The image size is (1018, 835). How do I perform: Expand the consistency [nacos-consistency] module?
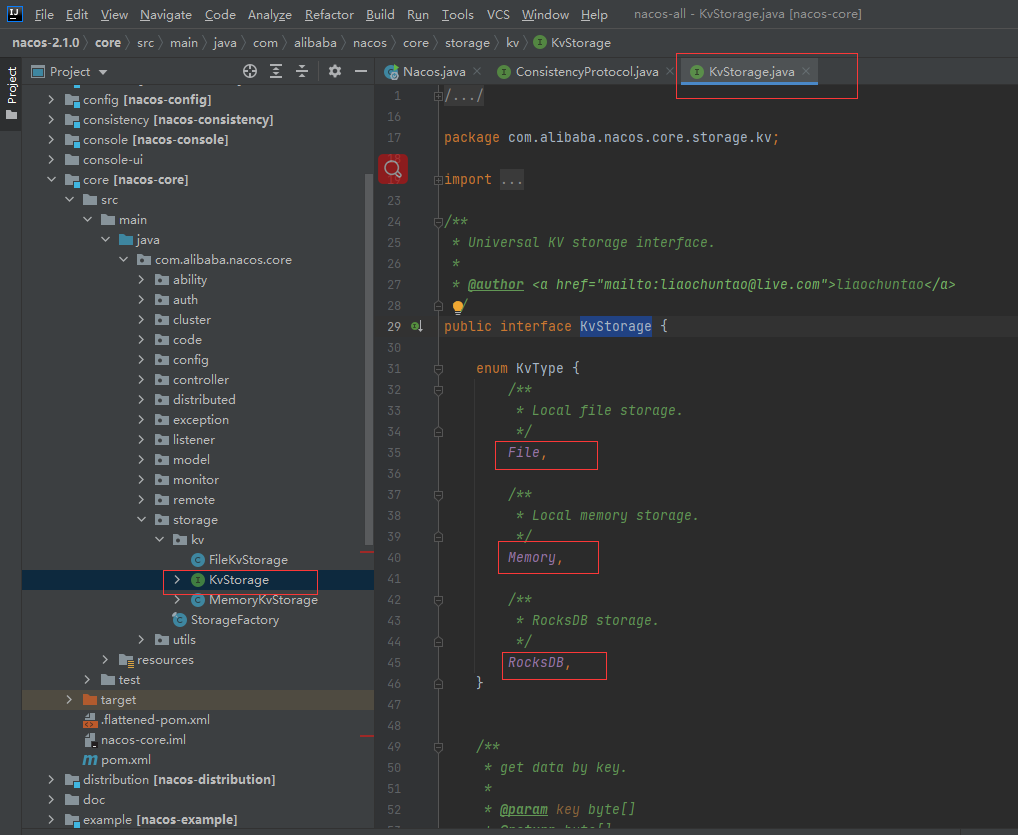point(51,119)
